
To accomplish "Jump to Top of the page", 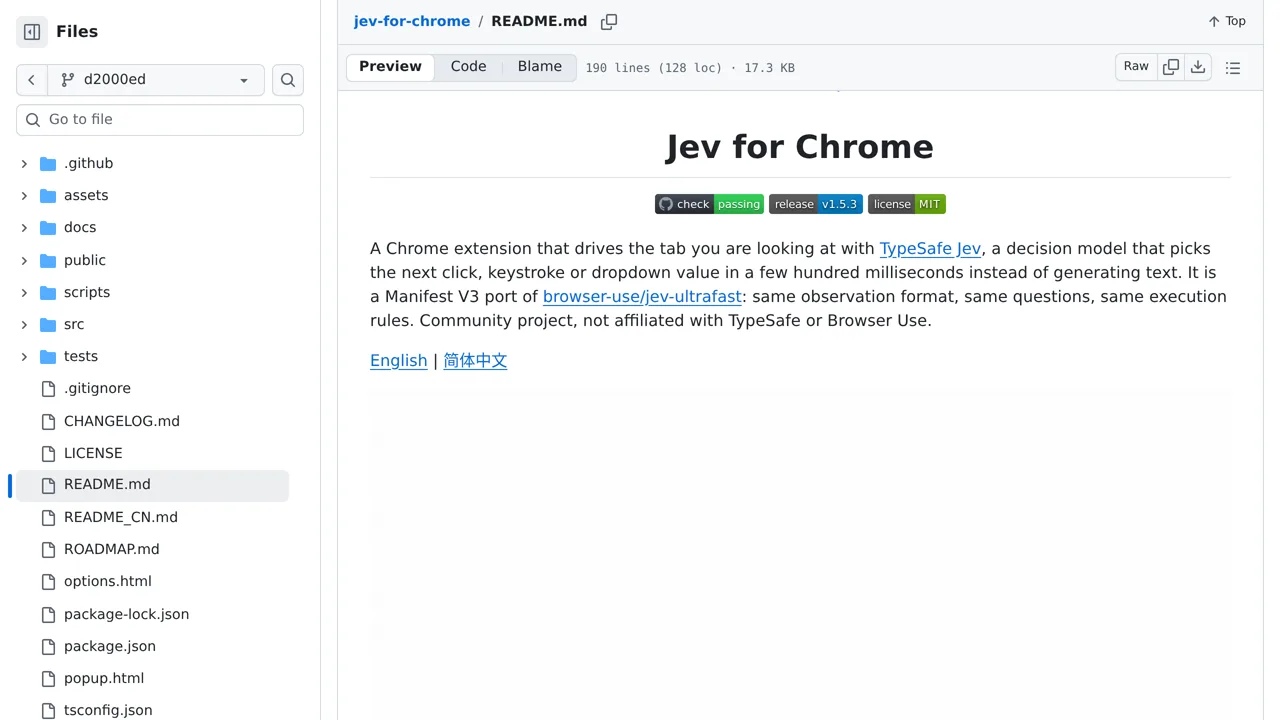I will (1227, 21).
